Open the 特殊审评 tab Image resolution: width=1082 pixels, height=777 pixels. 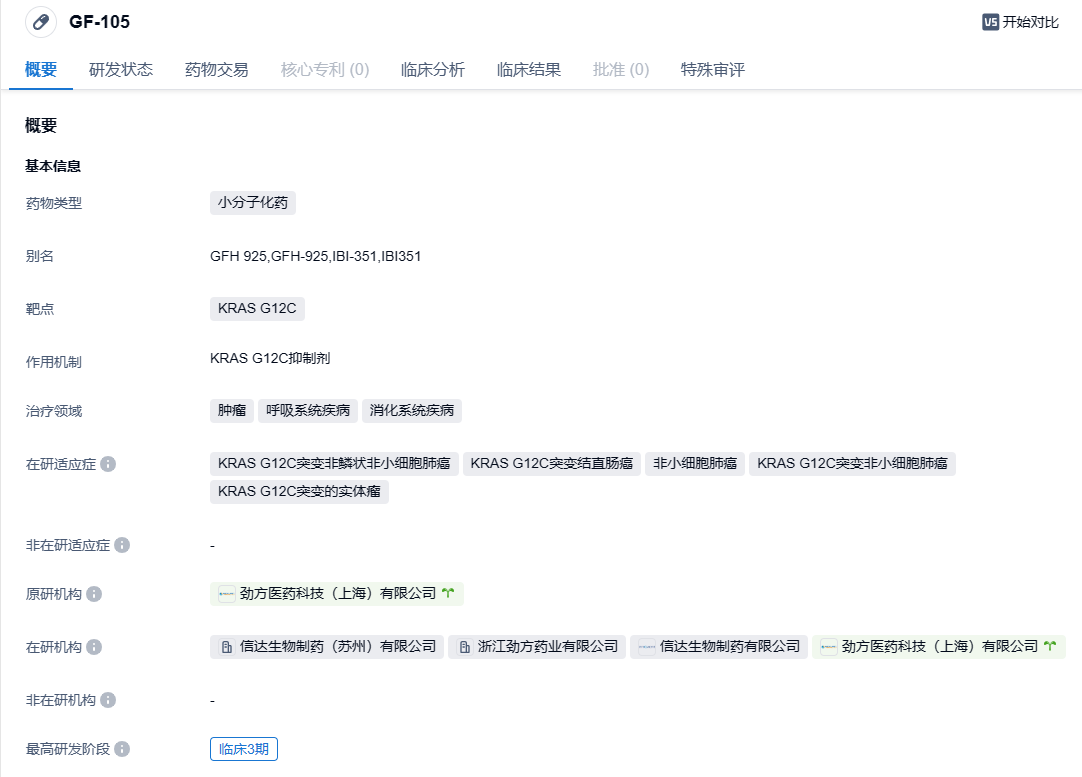pyautogui.click(x=713, y=70)
